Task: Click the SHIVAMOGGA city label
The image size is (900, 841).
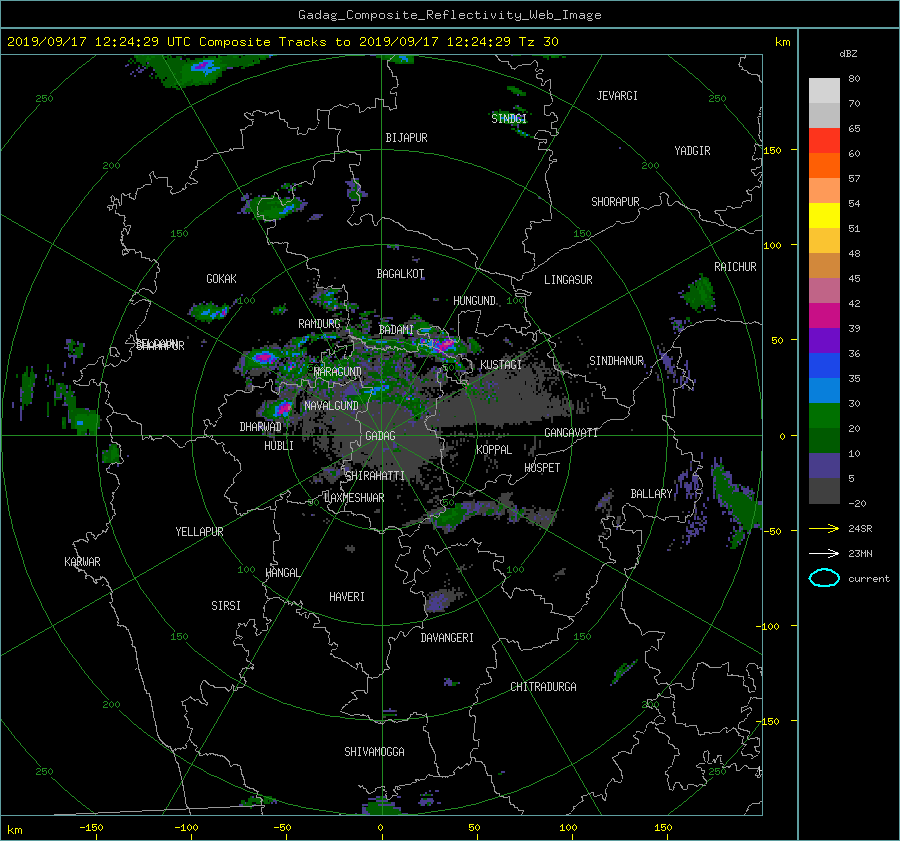Action: 374,751
